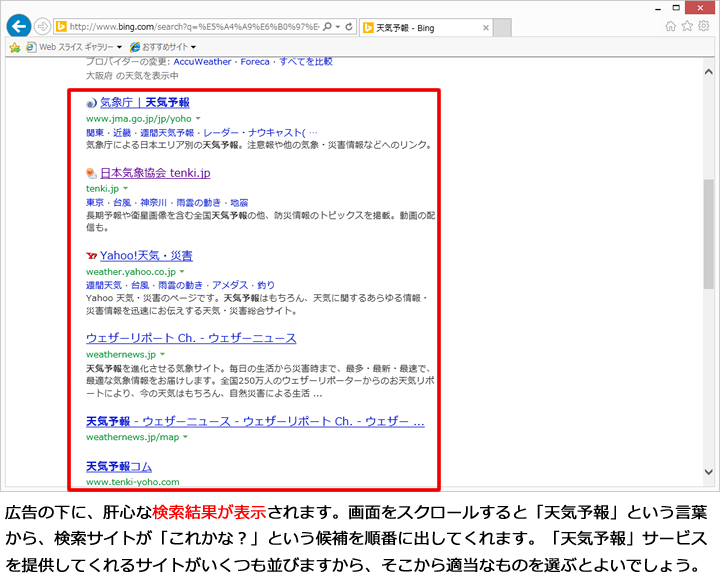Click the add-to-favorites-bar star icon

tap(15, 47)
